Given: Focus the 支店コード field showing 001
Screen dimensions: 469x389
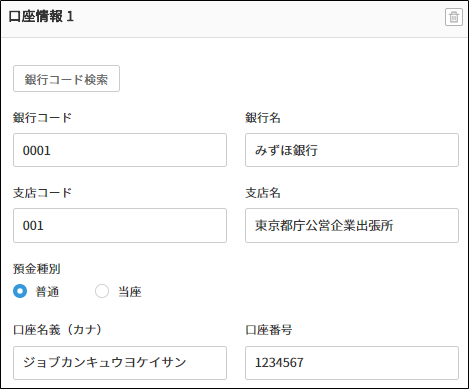Looking at the screenshot, I should coord(120,225).
